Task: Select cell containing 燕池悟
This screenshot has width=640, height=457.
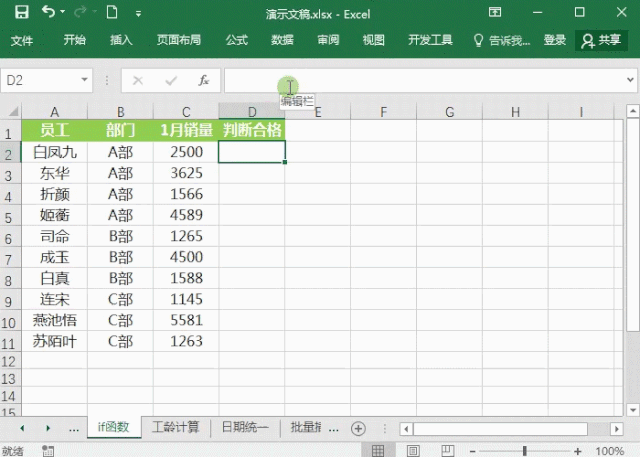Action: tap(54, 320)
